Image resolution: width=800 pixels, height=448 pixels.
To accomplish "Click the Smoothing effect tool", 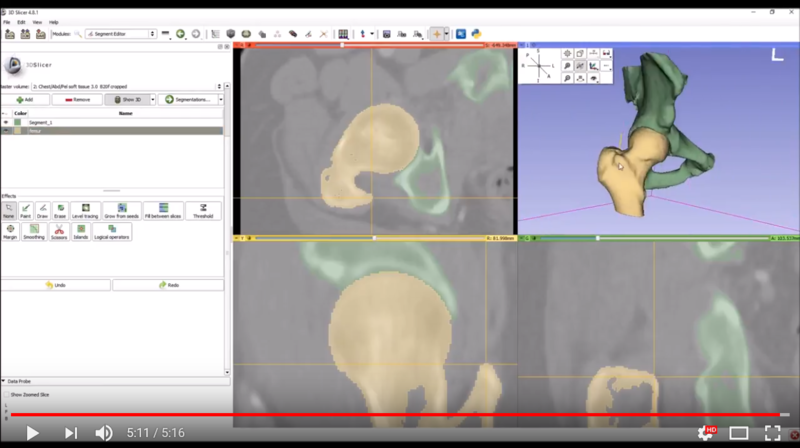I will [x=34, y=232].
